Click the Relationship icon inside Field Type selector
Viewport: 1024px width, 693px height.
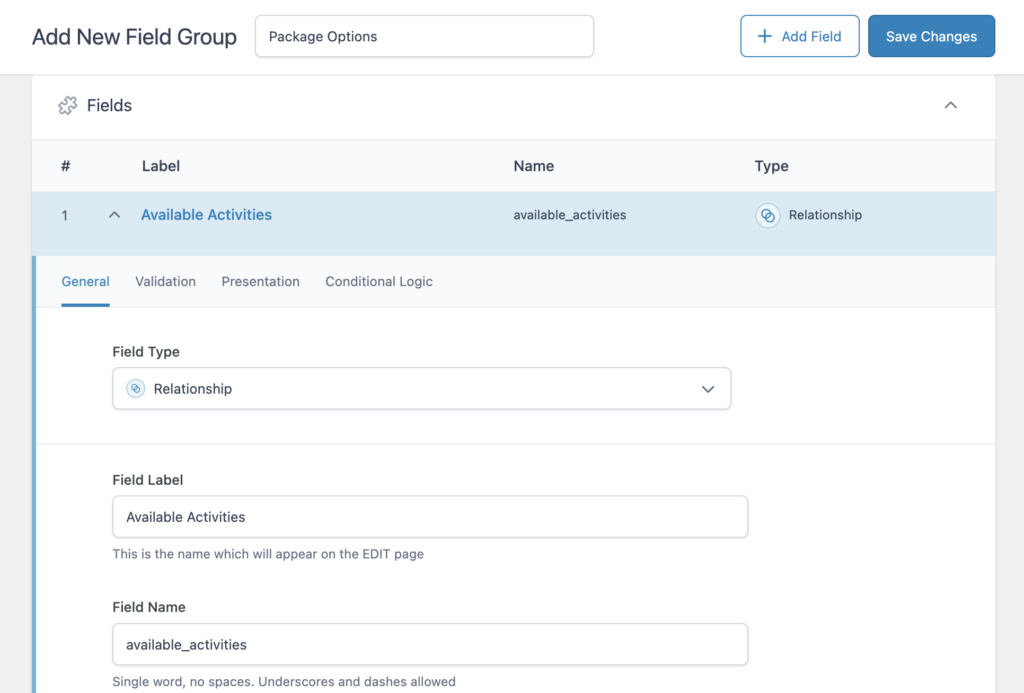[135, 388]
